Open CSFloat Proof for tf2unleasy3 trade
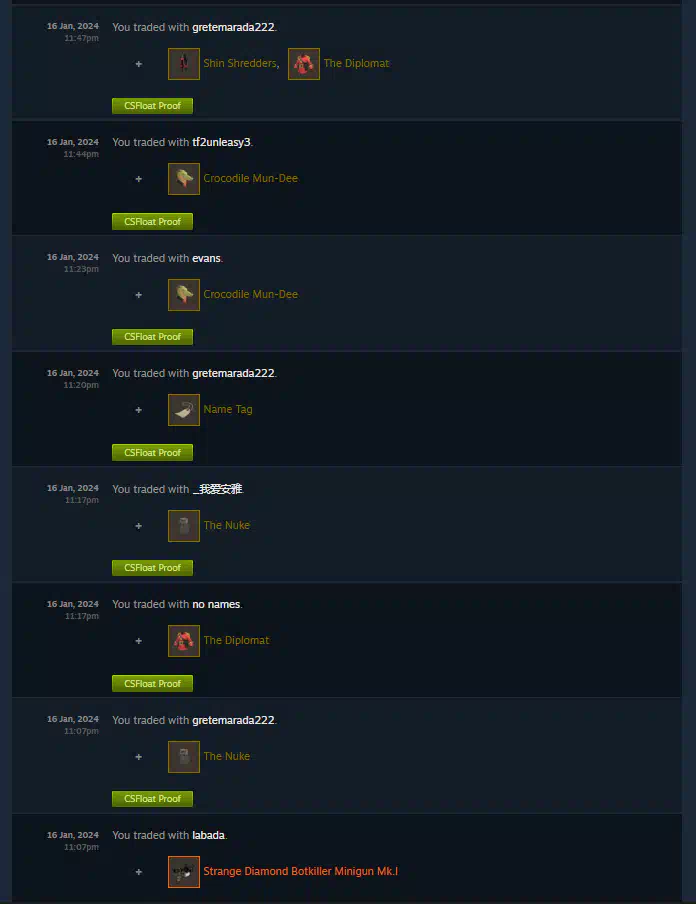 [152, 221]
